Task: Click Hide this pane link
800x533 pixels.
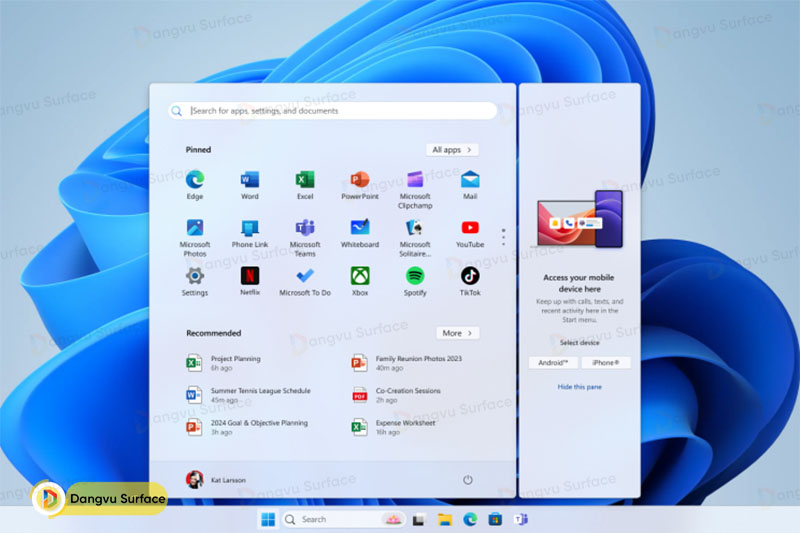Action: 580,387
